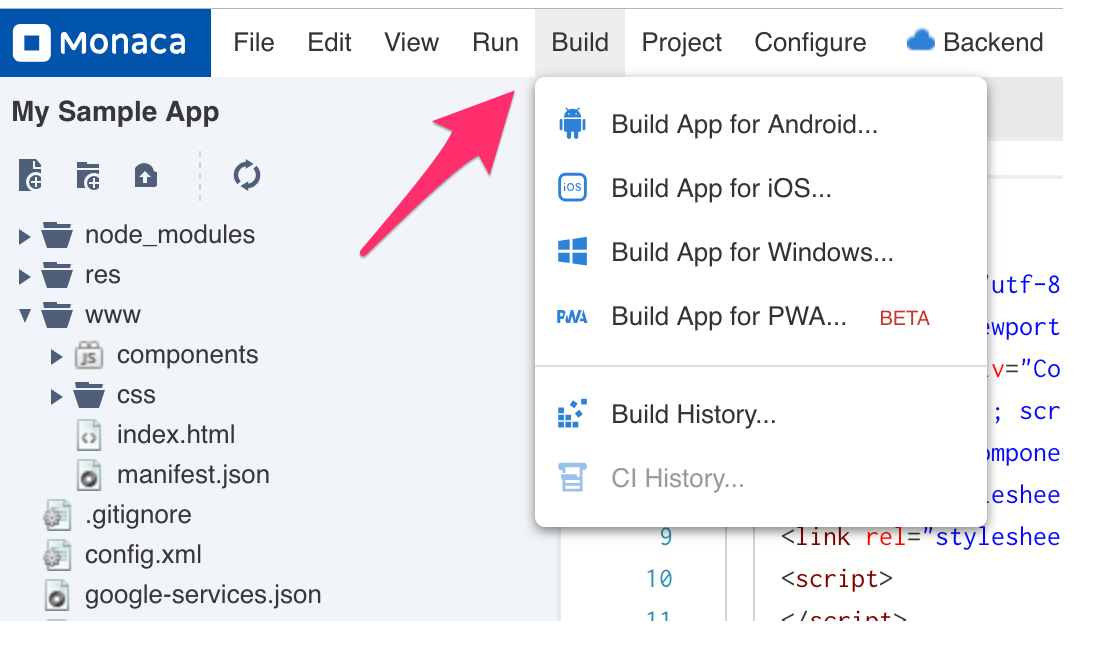1104x662 pixels.
Task: Click the CI History icon
Action: pyautogui.click(x=572, y=477)
